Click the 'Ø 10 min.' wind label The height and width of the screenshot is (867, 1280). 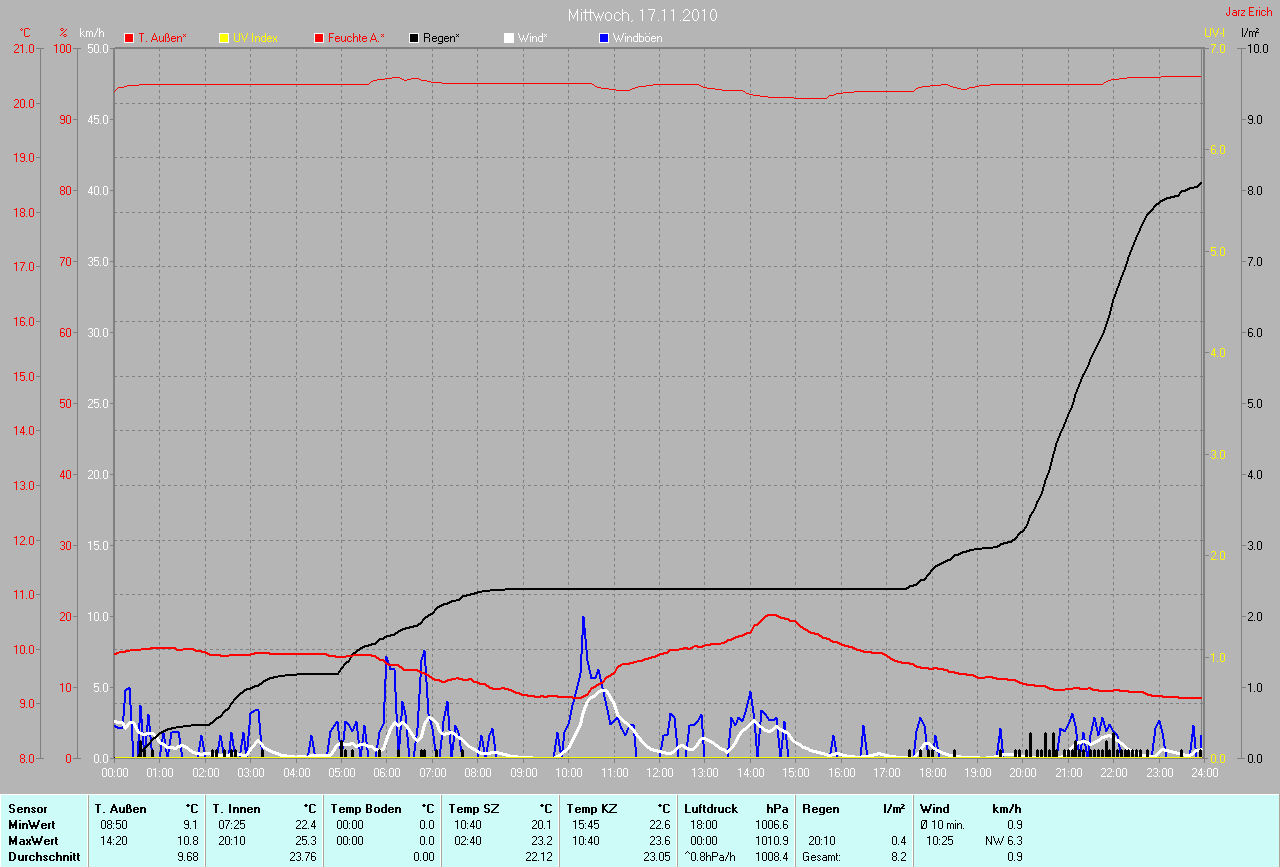tap(942, 825)
